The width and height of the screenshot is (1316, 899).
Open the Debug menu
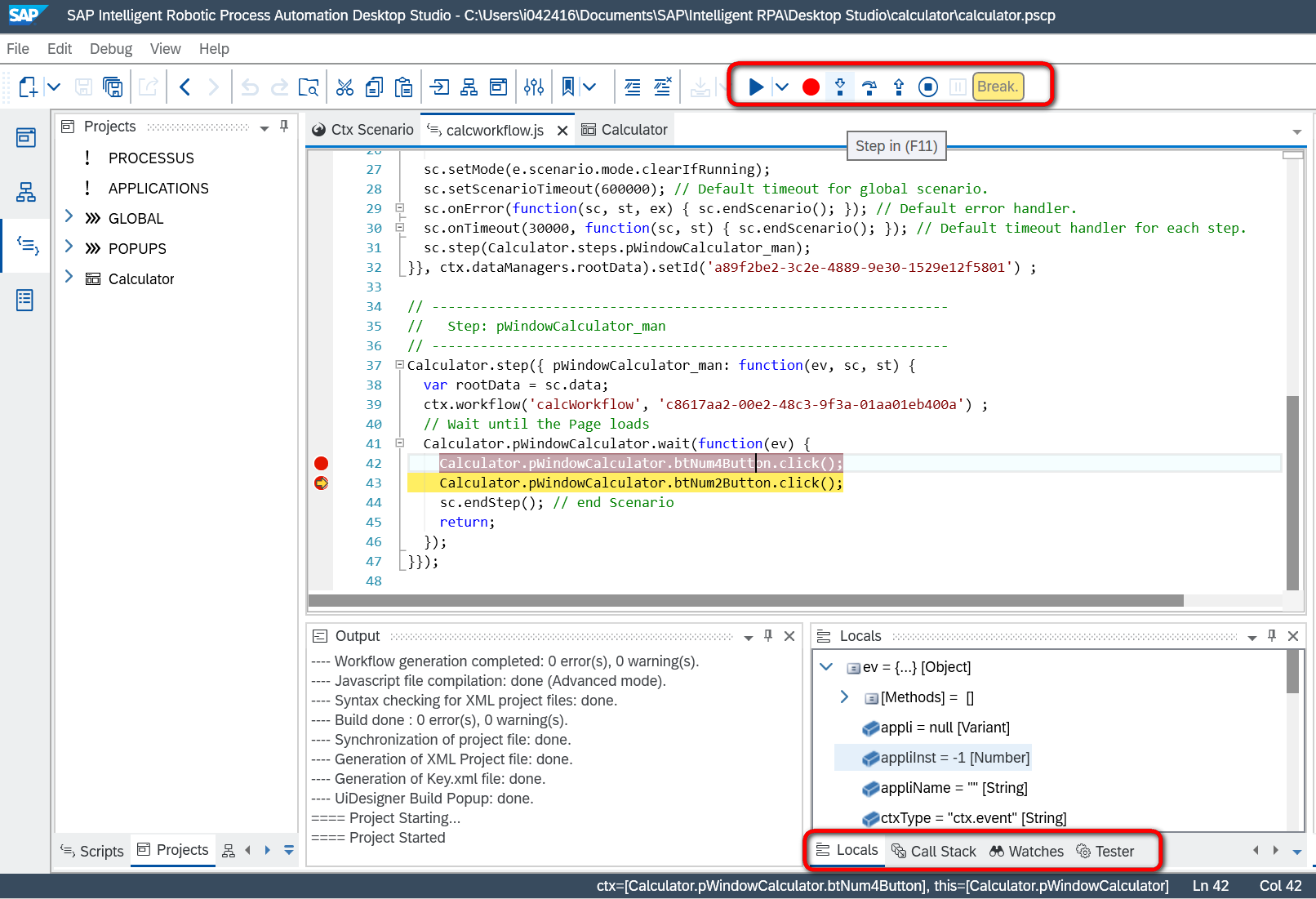111,49
